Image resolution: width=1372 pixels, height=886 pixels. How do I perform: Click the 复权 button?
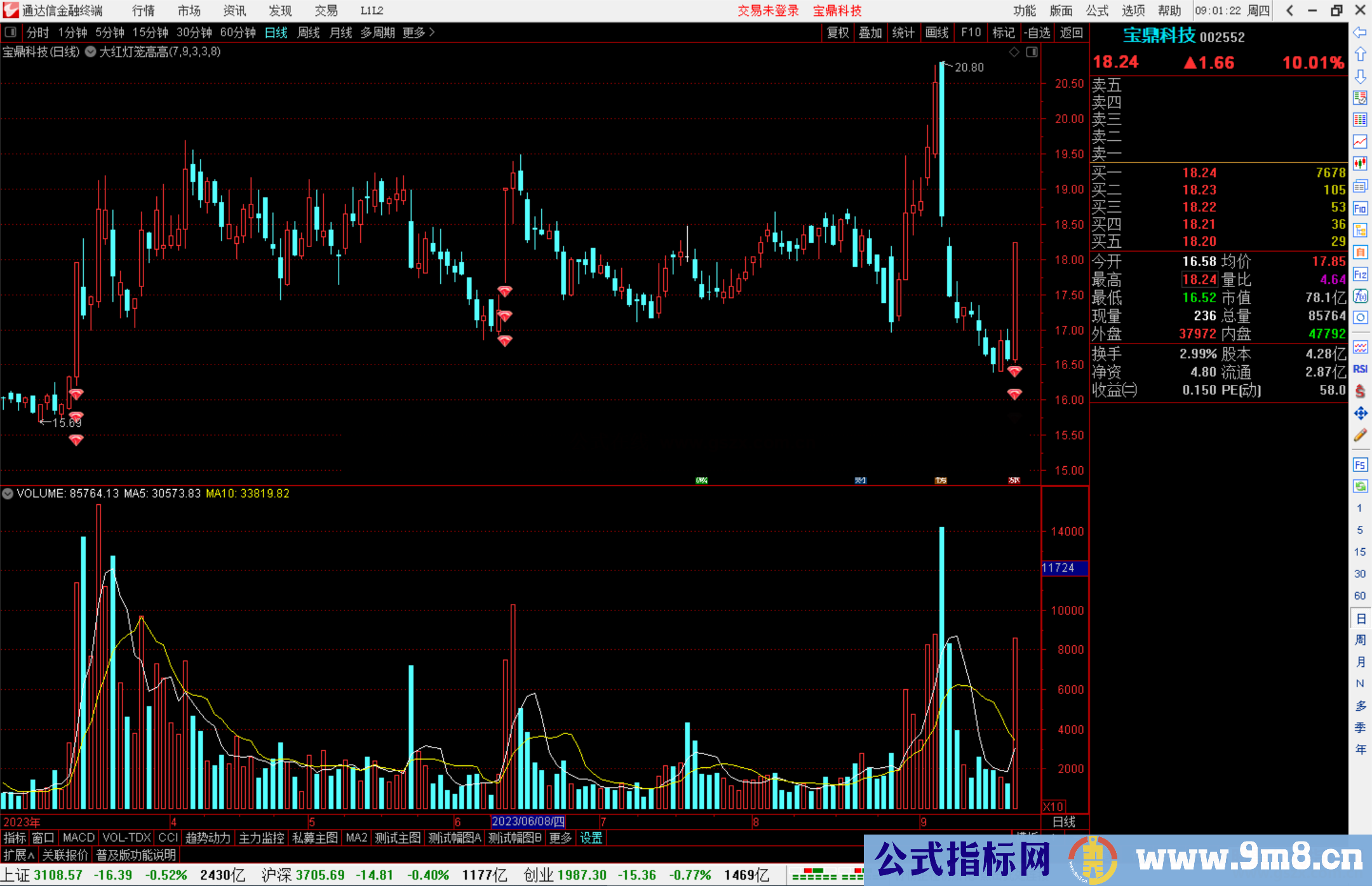[838, 32]
